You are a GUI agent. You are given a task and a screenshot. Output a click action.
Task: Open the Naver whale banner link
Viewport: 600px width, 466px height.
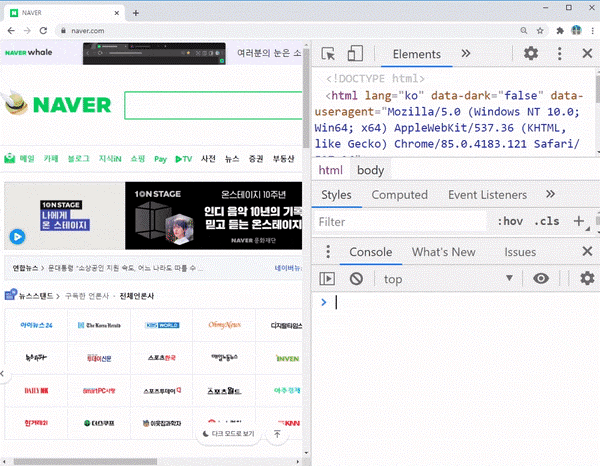29,52
